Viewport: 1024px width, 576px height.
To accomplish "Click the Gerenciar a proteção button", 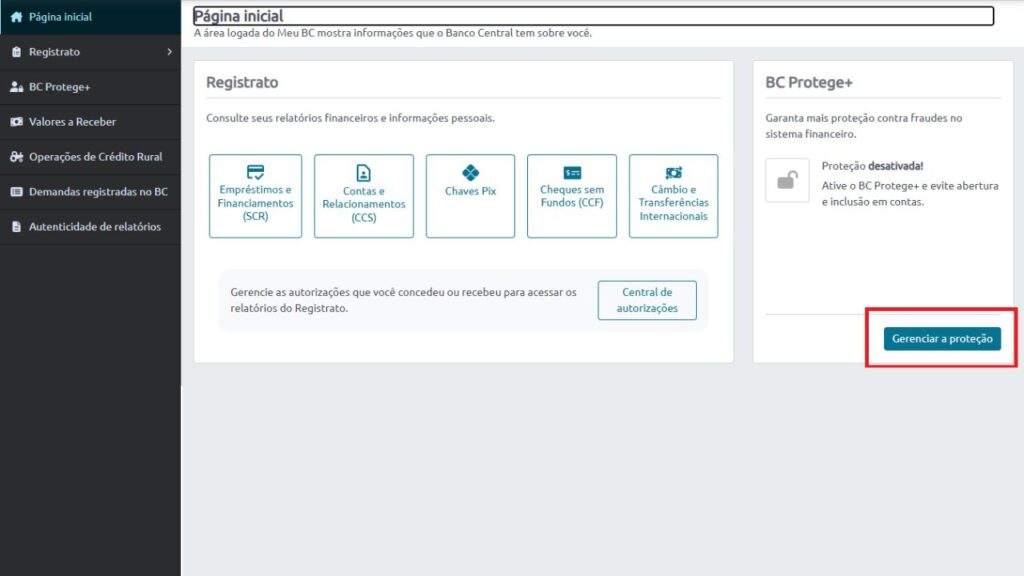I will [x=942, y=338].
